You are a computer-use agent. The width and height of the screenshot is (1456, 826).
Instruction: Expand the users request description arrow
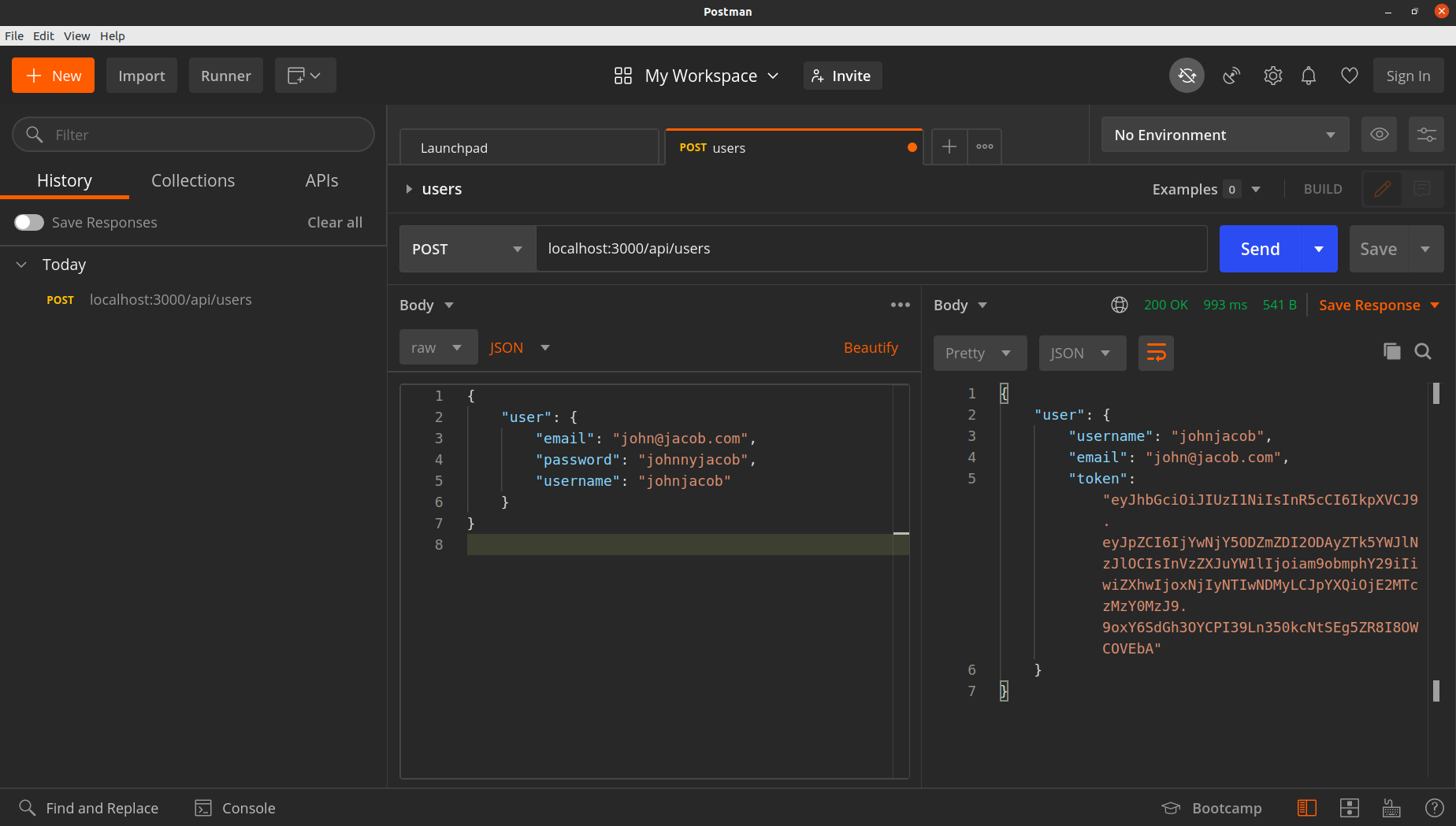click(409, 189)
